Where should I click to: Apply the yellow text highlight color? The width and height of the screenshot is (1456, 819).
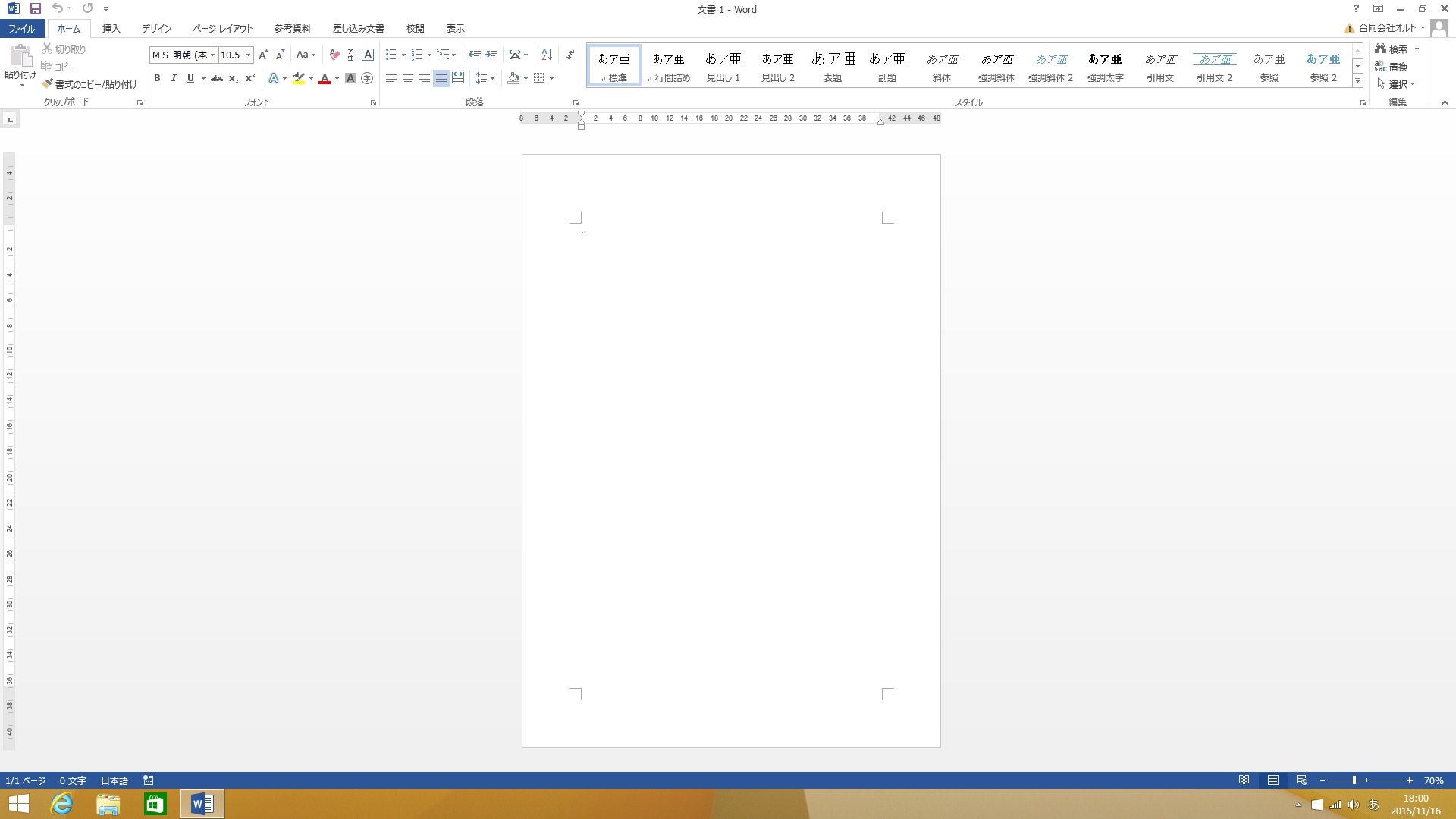[299, 78]
